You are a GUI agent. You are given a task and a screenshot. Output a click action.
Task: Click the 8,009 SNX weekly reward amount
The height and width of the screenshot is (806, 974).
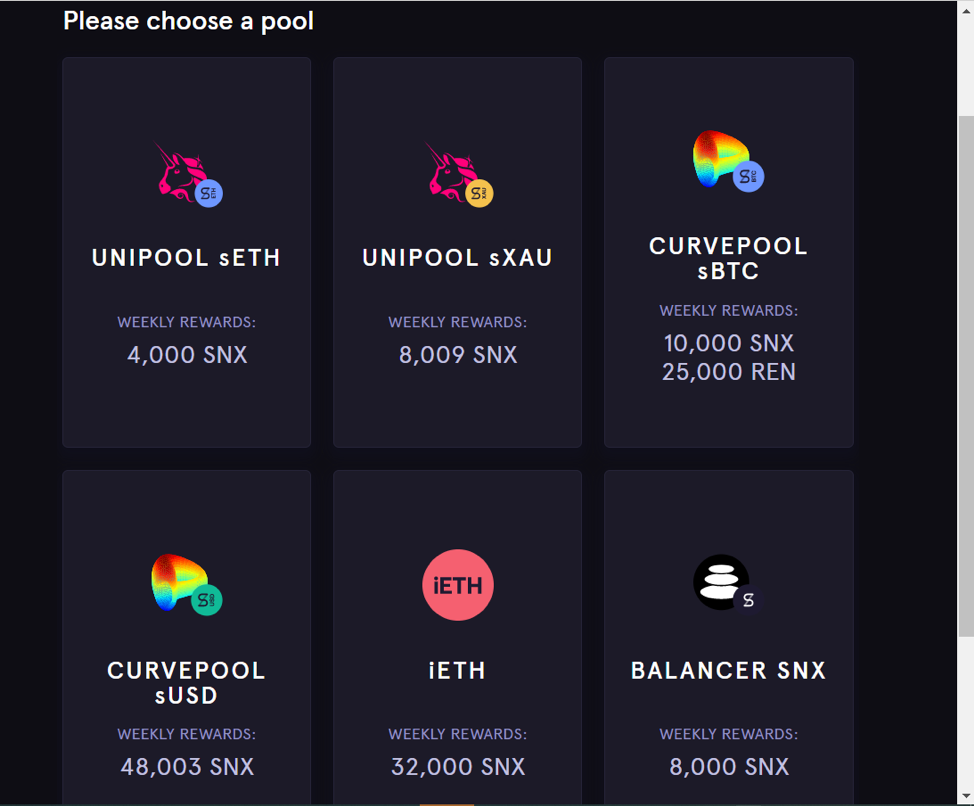point(458,355)
